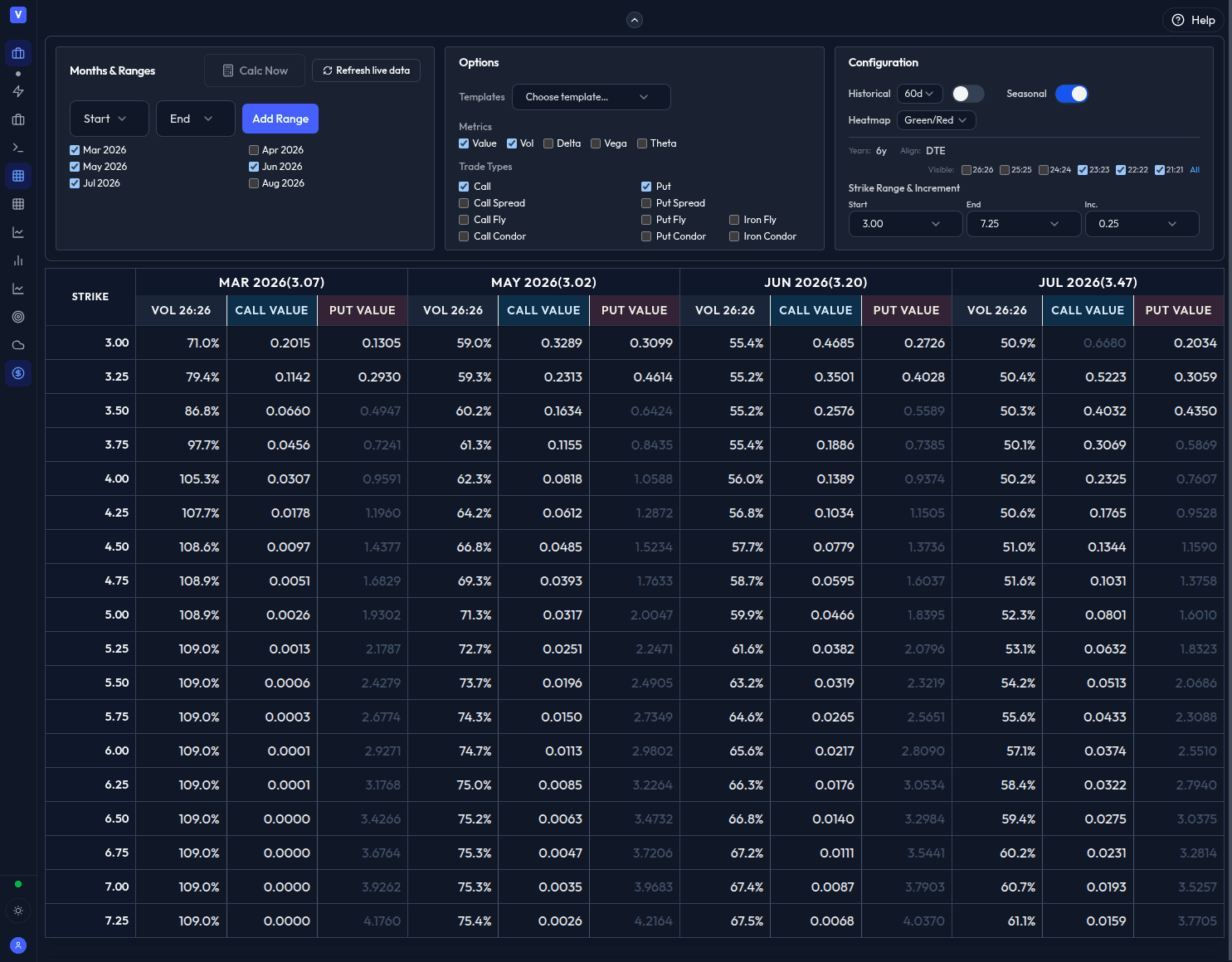1232x962 pixels.
Task: Select the lightning bolt tool in sidebar
Action: coord(18,91)
